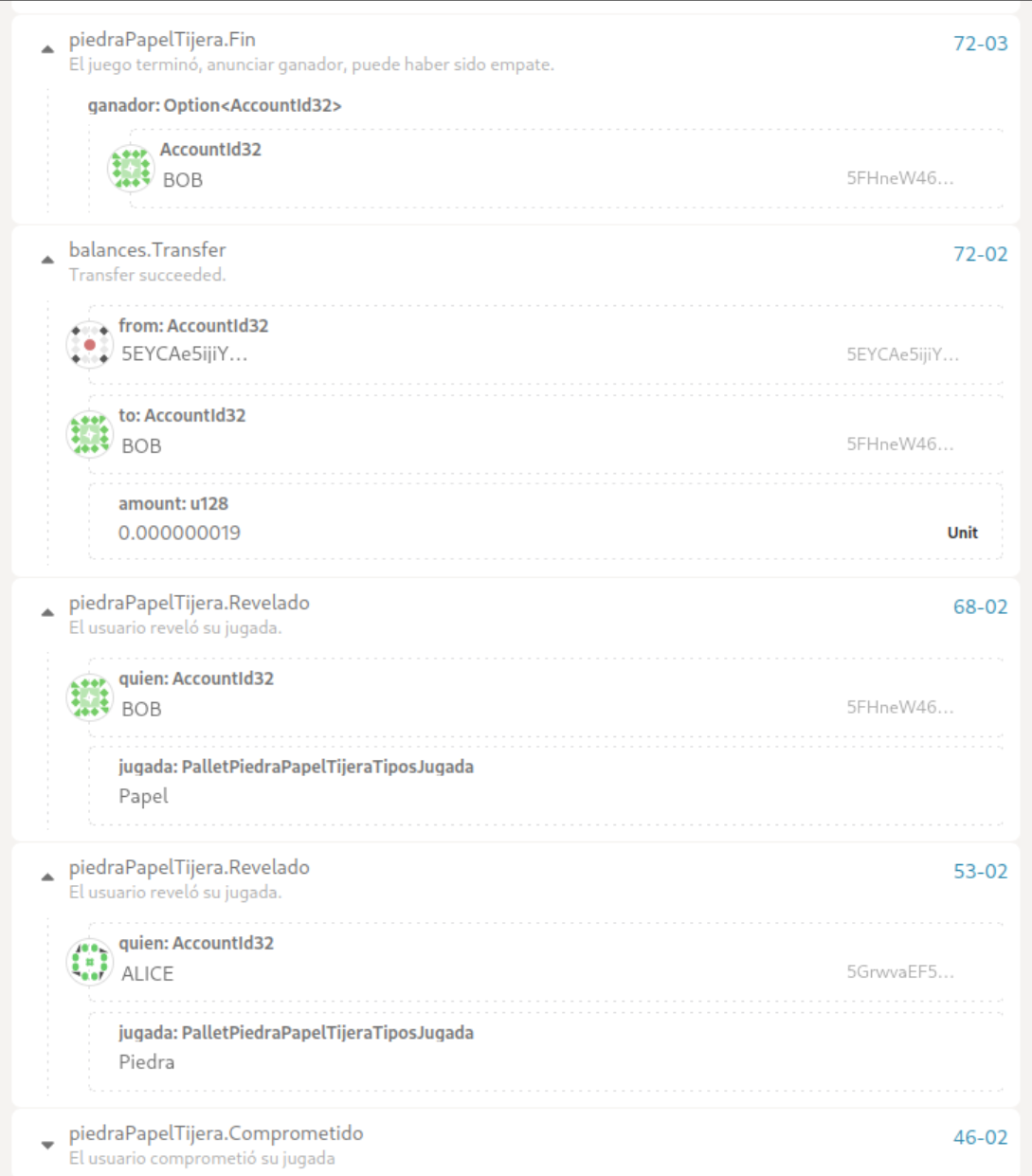The width and height of the screenshot is (1032, 1176).
Task: Click ALICE's short address 5GrwvaEF5…
Action: point(899,971)
